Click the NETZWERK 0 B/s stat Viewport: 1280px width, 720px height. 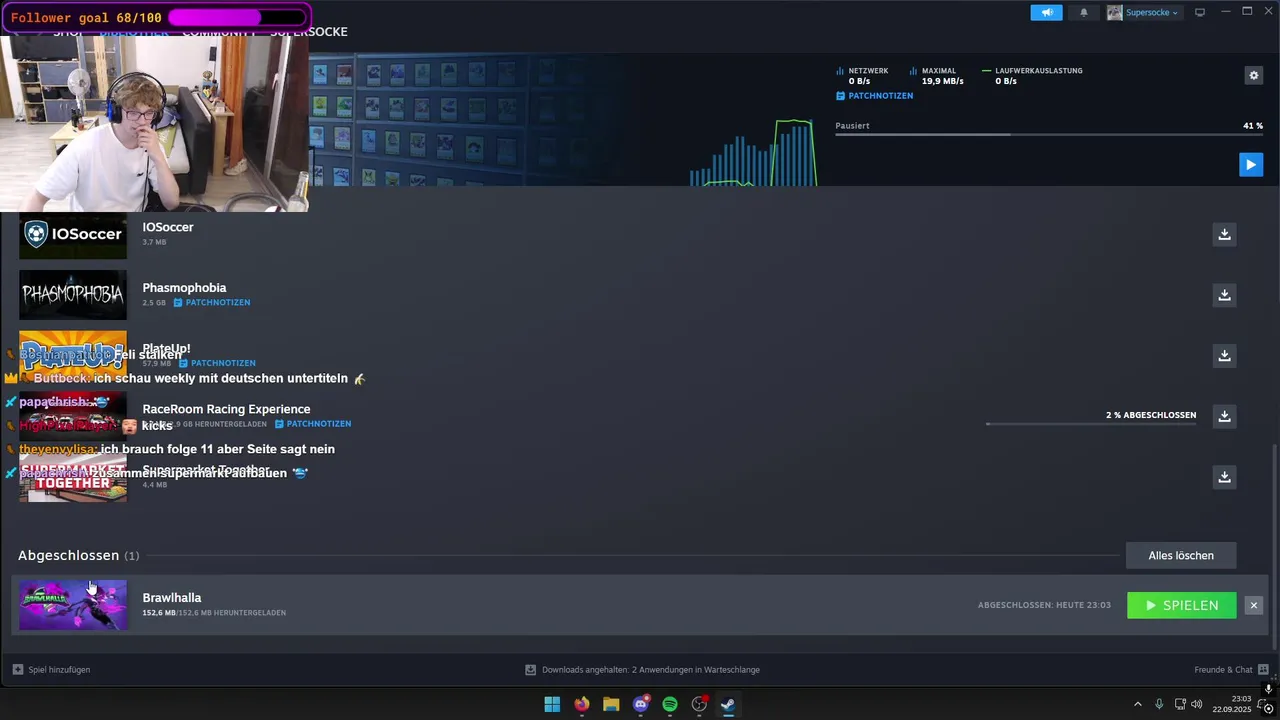[x=862, y=76]
